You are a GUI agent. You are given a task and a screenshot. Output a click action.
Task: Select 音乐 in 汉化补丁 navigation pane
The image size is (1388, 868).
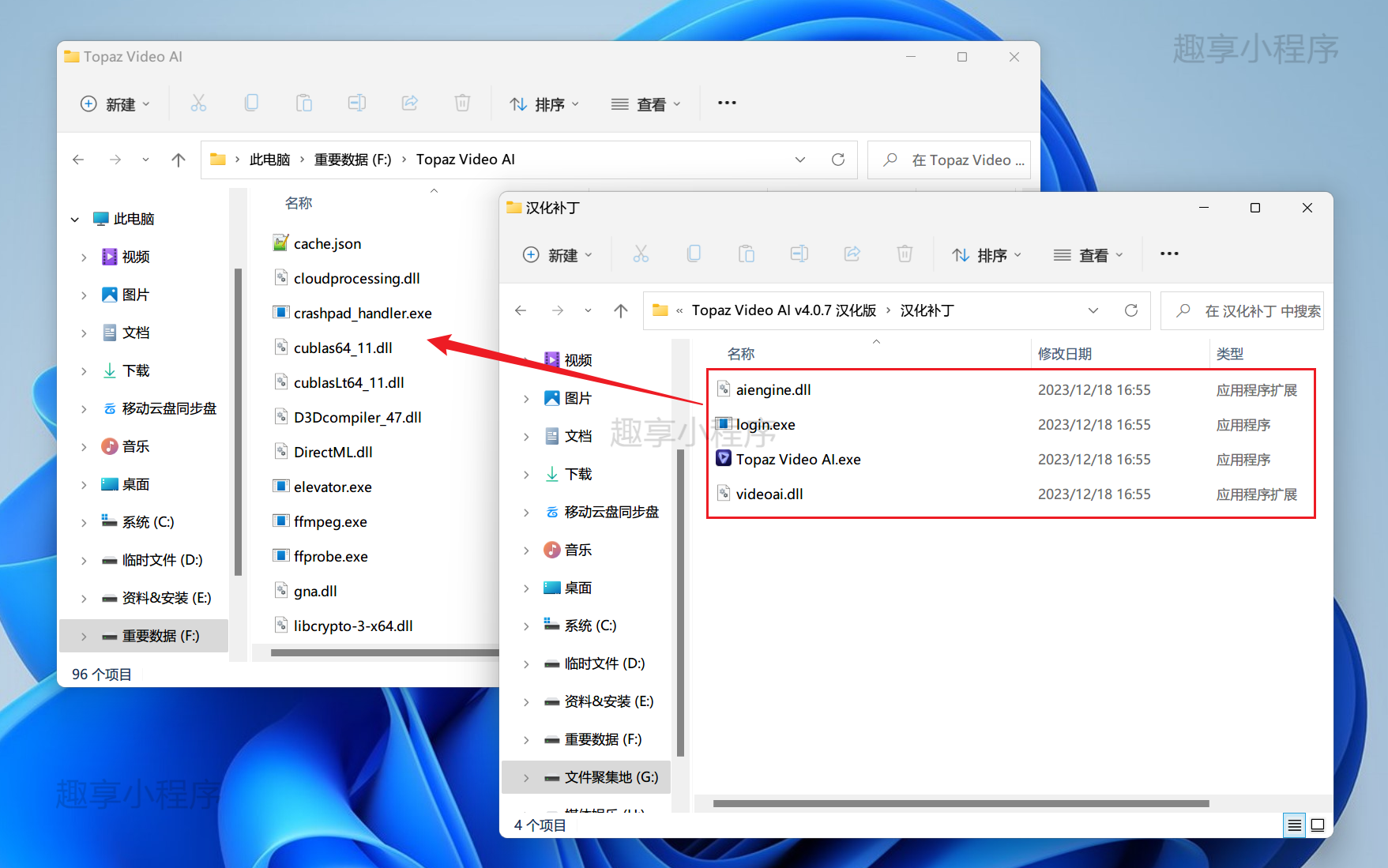(578, 550)
